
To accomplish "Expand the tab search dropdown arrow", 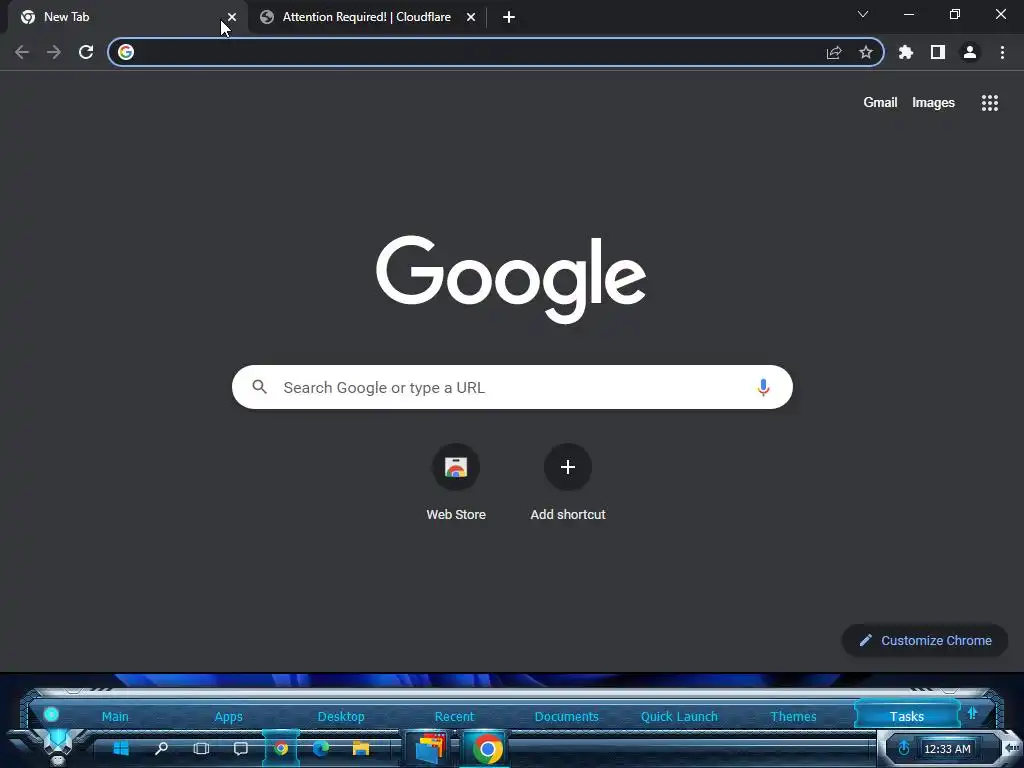I will coord(863,14).
